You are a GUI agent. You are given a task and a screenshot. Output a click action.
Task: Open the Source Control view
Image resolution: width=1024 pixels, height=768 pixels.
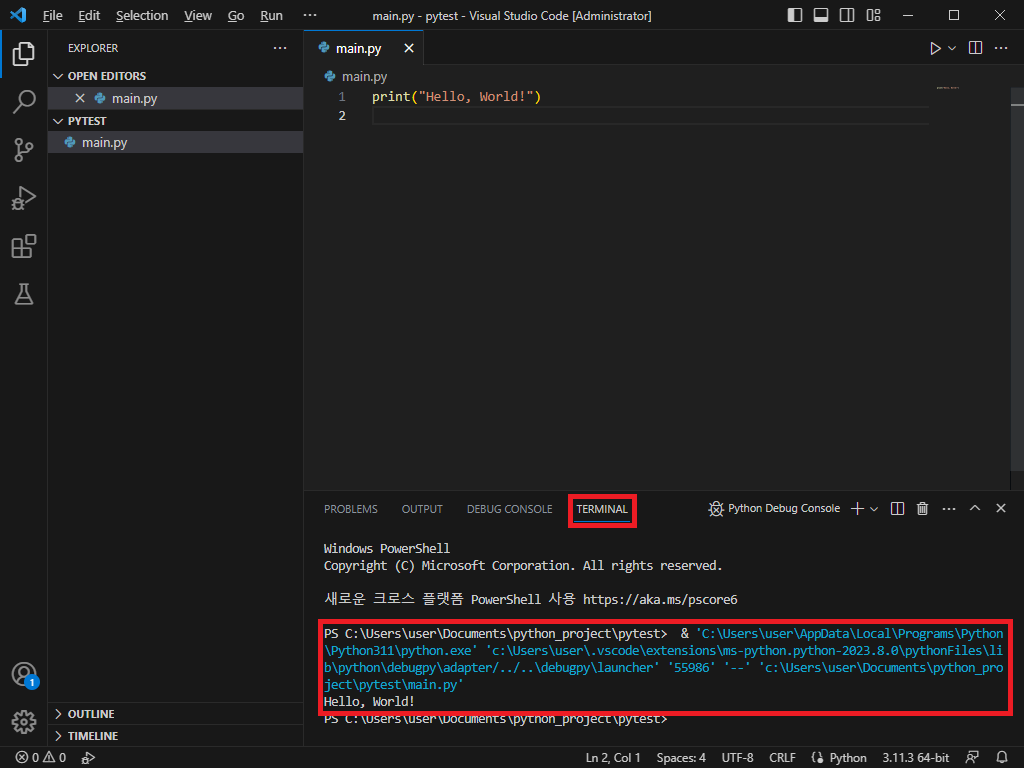[x=24, y=150]
